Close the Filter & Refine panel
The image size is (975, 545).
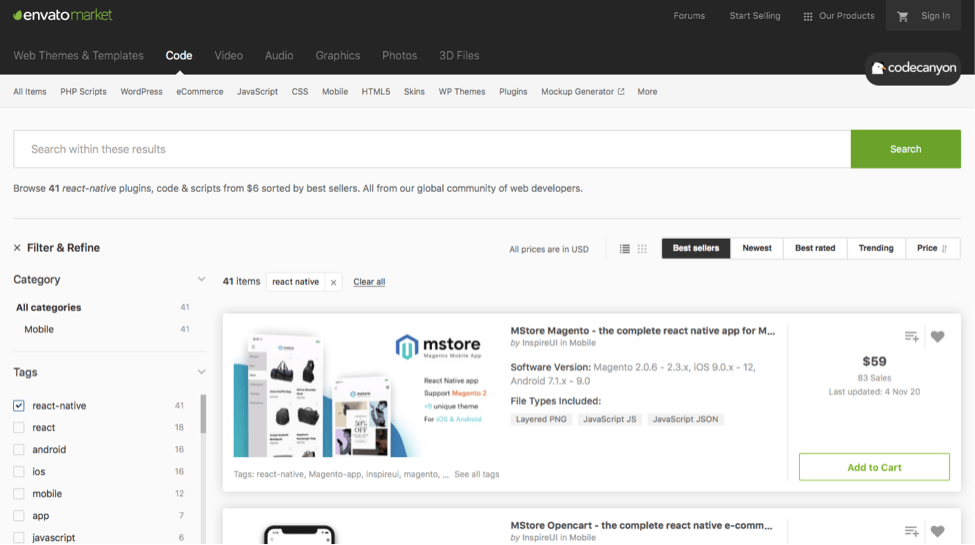pos(17,248)
